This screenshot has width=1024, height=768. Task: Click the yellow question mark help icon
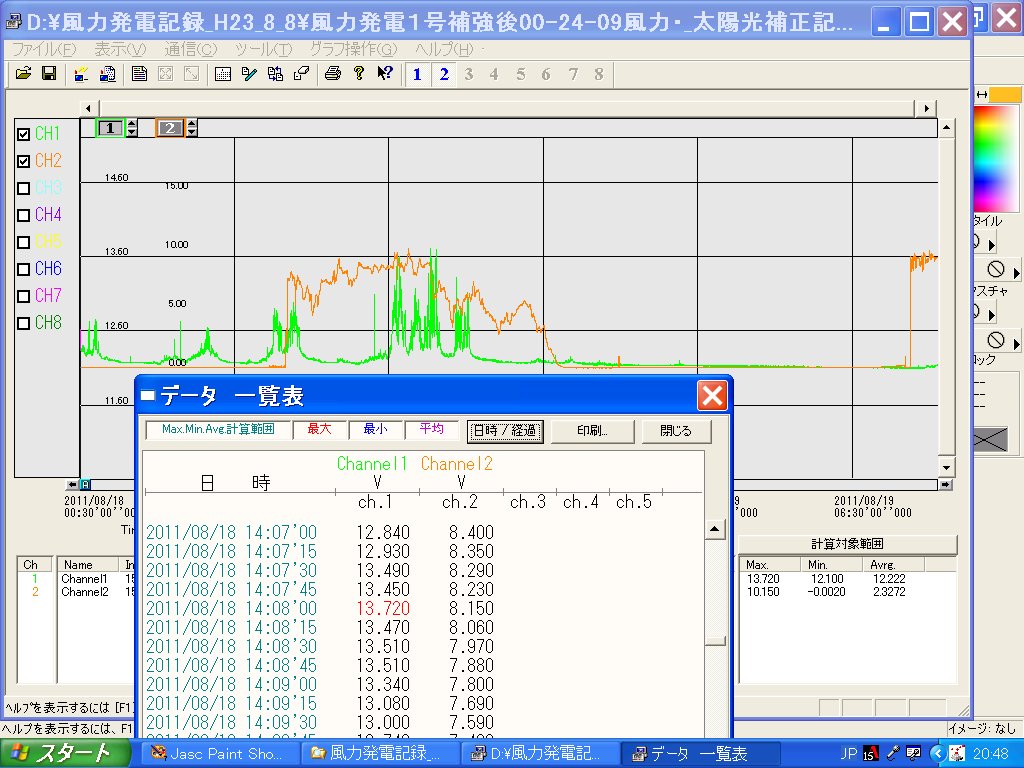359,74
